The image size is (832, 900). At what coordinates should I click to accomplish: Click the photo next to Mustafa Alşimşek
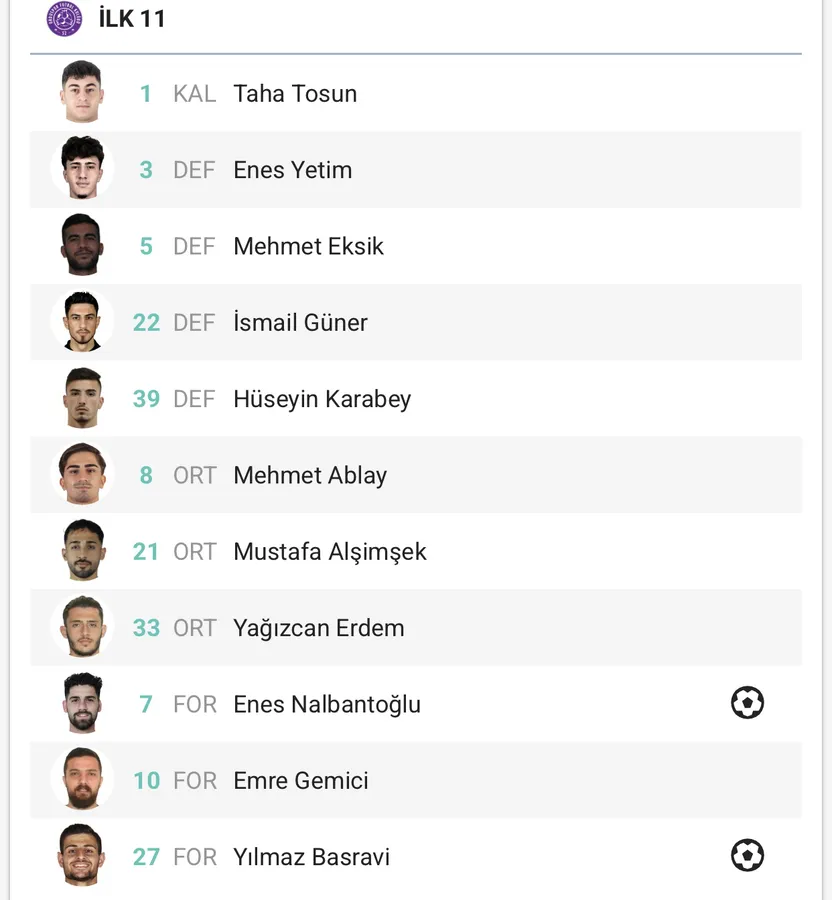pyautogui.click(x=82, y=551)
